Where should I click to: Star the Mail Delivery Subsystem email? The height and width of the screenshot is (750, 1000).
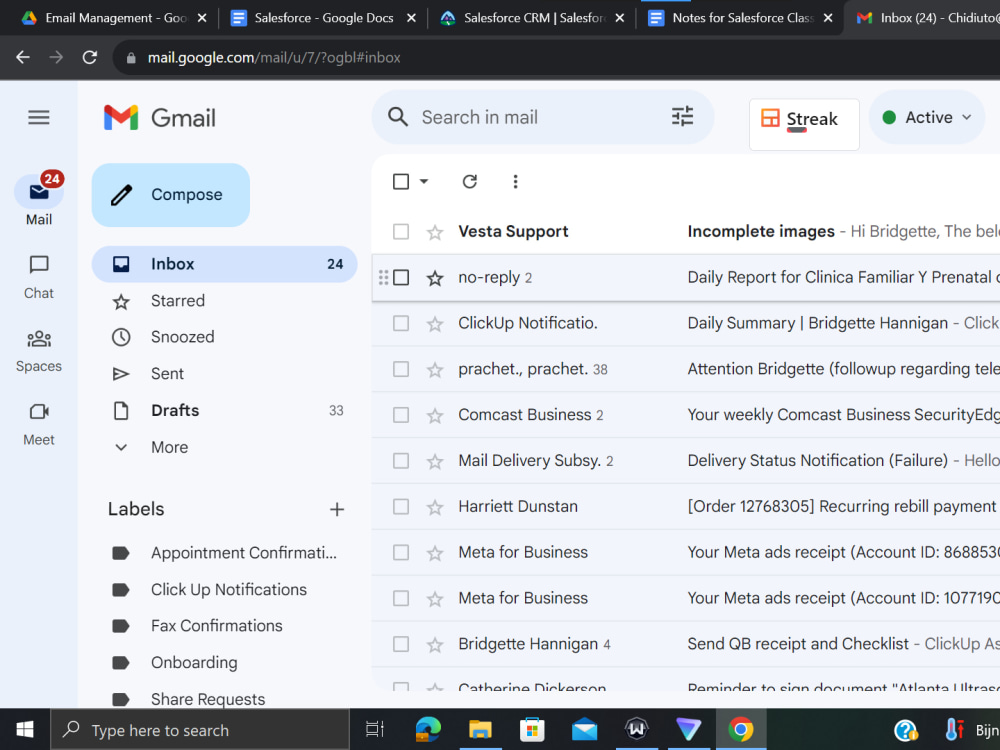click(435, 461)
